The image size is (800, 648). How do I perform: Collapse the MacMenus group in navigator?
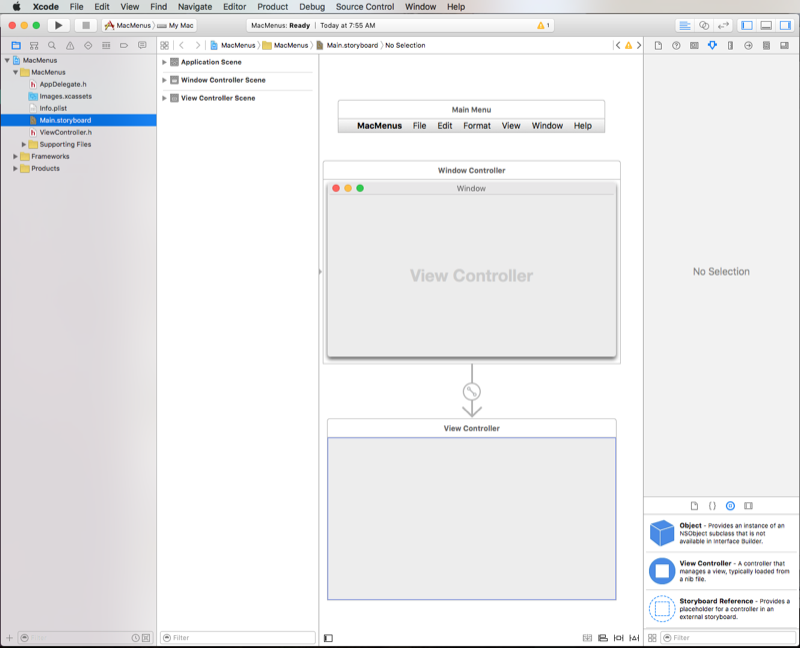coord(15,72)
